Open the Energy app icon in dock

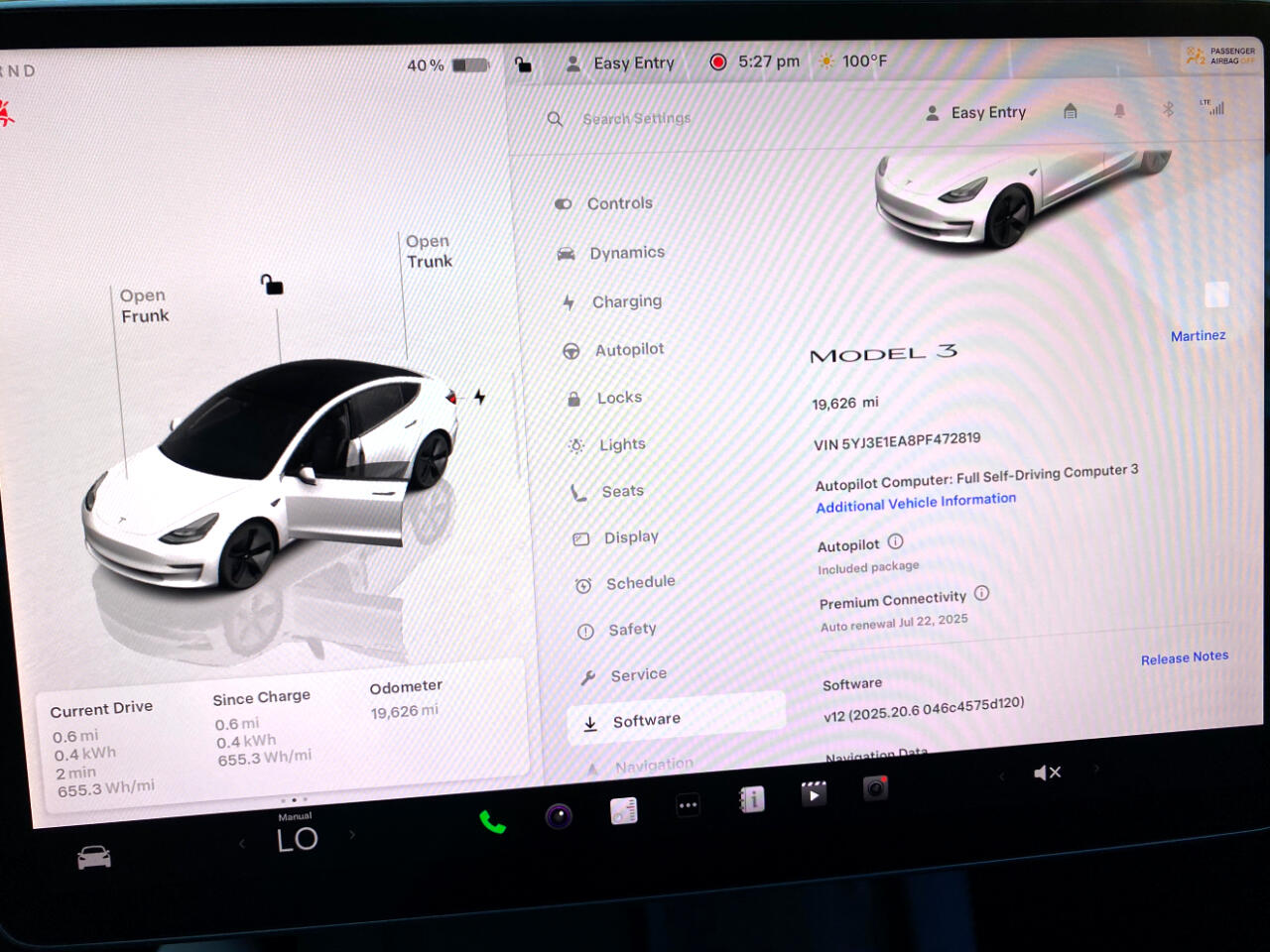623,811
